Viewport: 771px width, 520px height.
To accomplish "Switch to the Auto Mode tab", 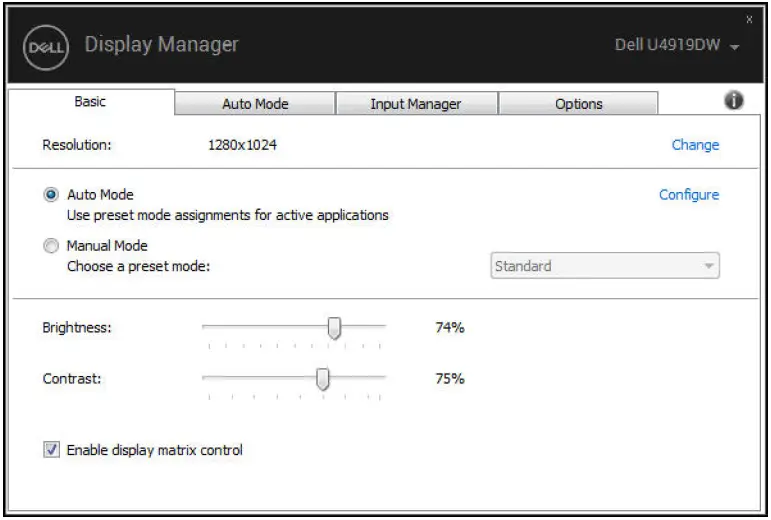I will pos(255,104).
